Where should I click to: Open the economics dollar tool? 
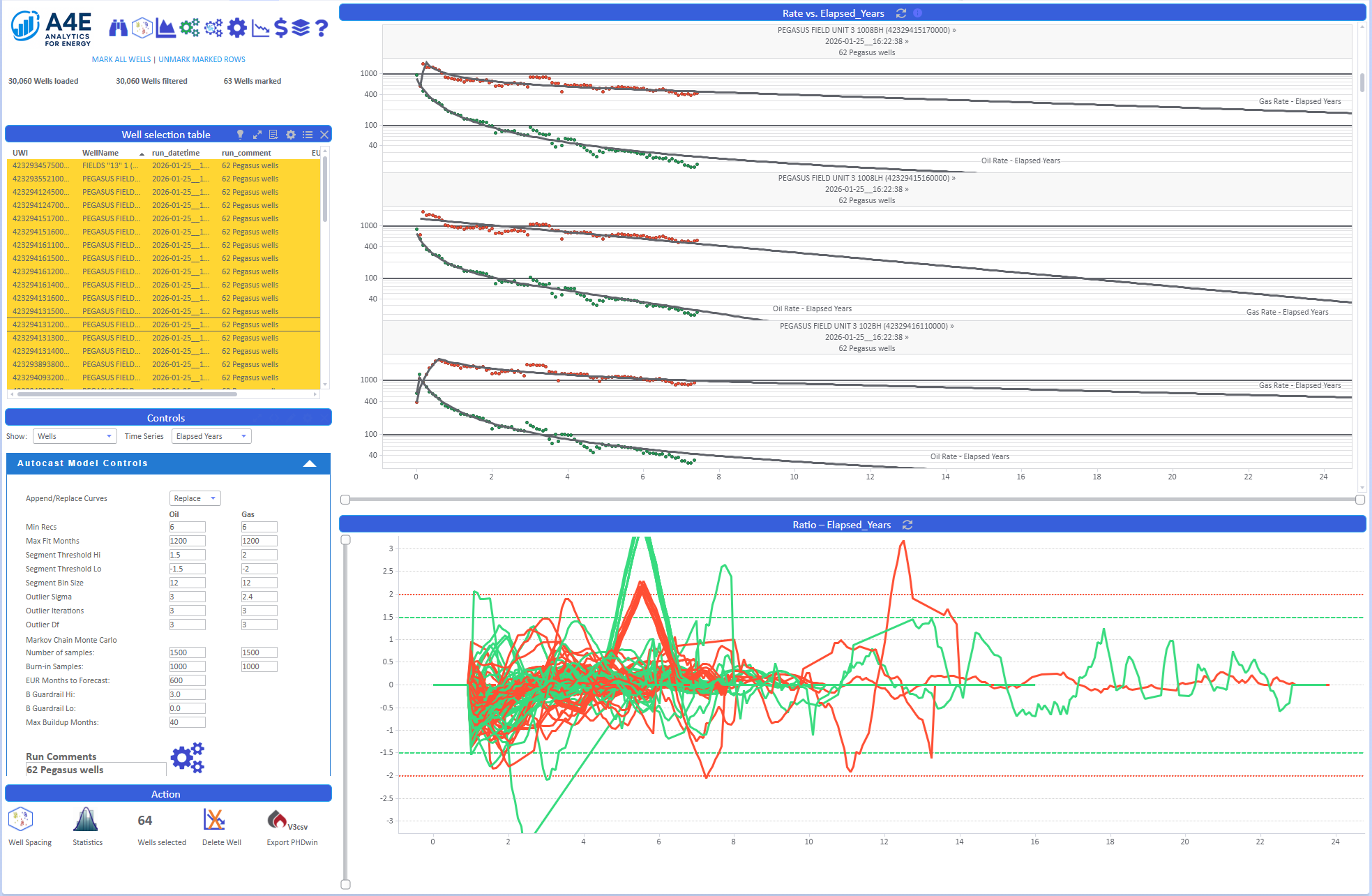pos(282,28)
